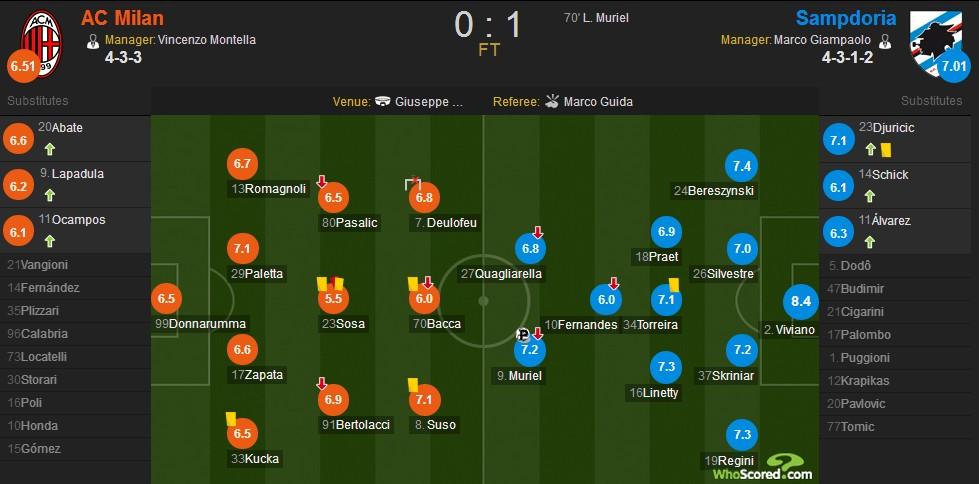Click the Deulofeu player name label
Screen dimensions: 980x484
pyautogui.click(x=446, y=223)
